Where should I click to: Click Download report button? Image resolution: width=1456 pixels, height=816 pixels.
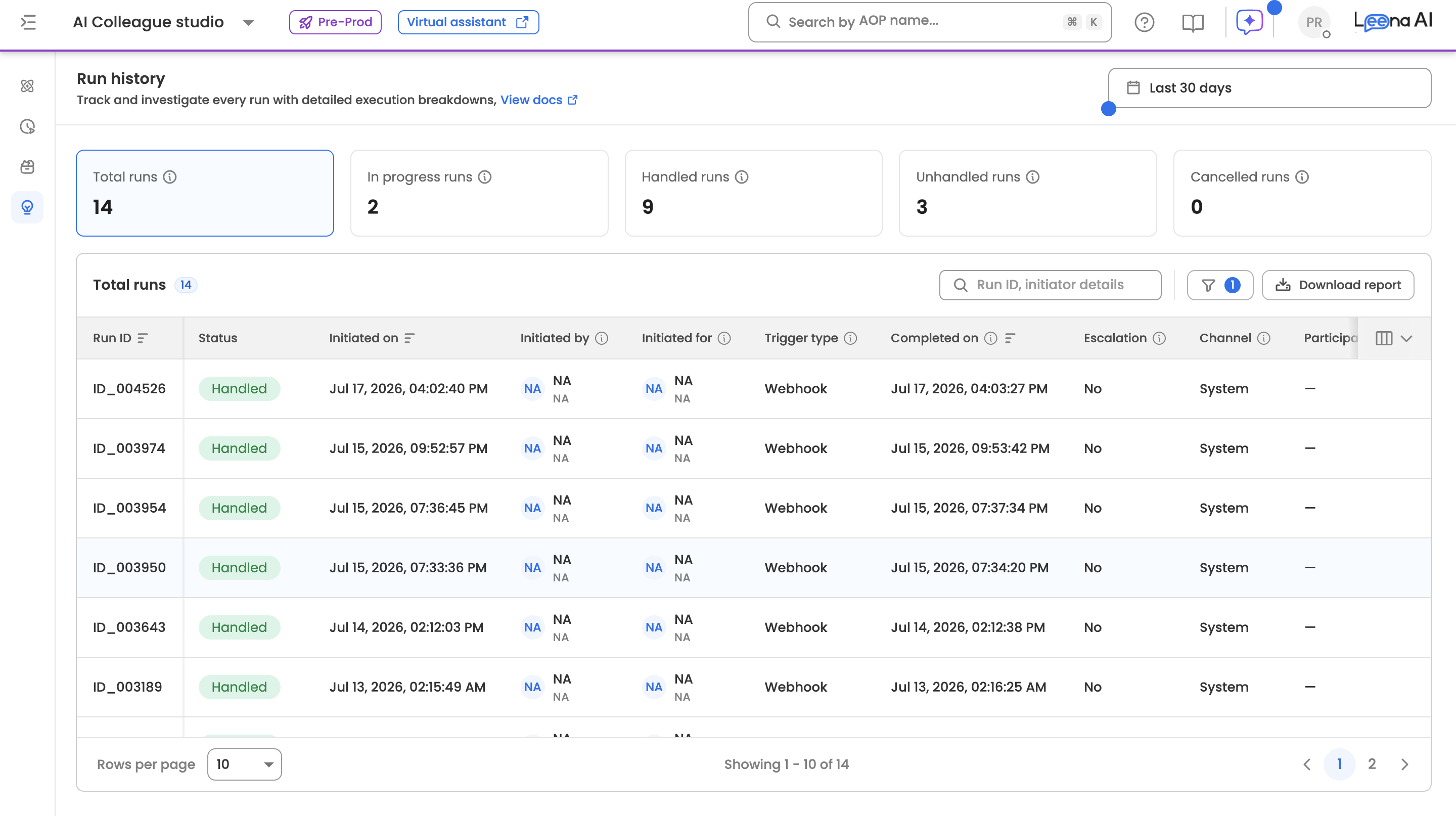point(1338,285)
